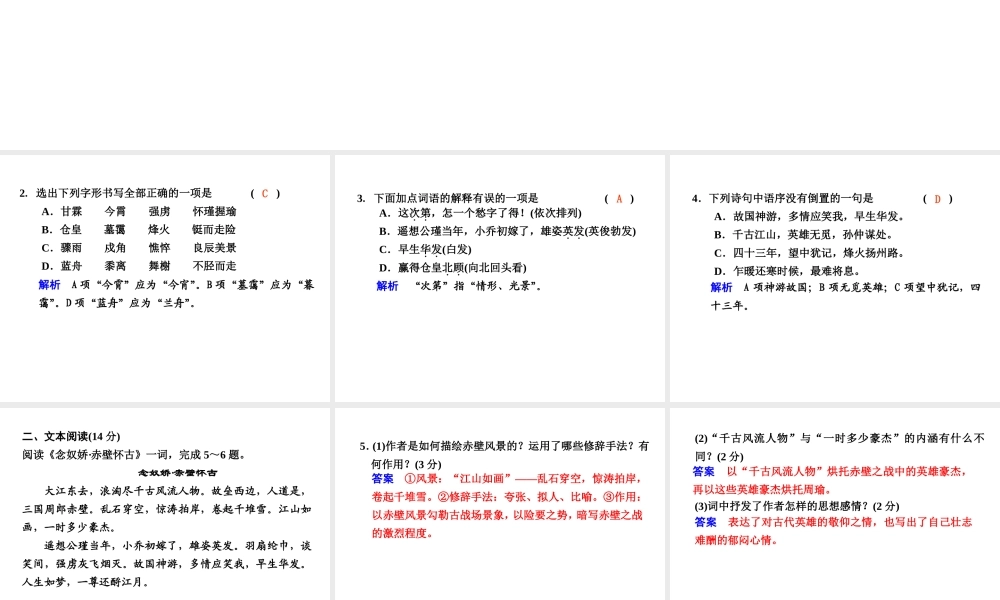This screenshot has width=1000, height=600.
Task: Select option 遥想公瑾当年 with 英俊勃发 explanation
Action: coord(508,231)
